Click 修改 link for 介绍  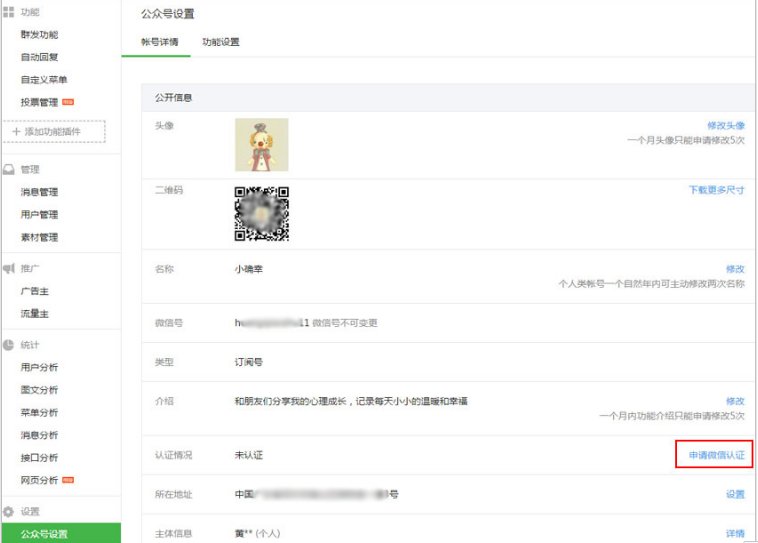click(x=735, y=401)
